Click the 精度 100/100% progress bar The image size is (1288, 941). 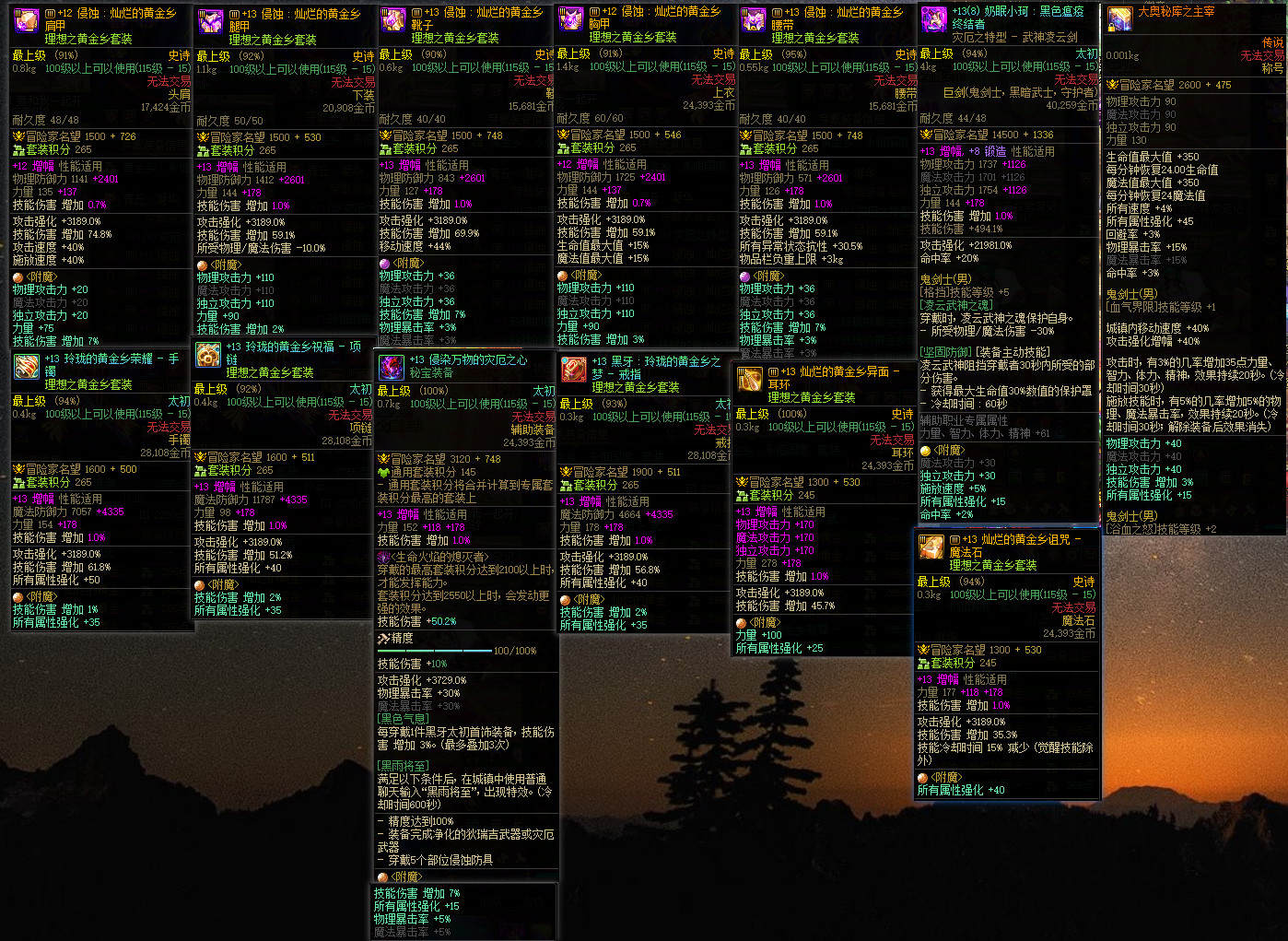[435, 651]
